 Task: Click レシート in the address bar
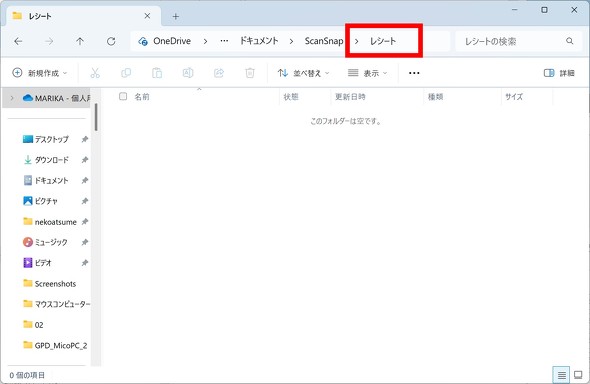point(383,41)
